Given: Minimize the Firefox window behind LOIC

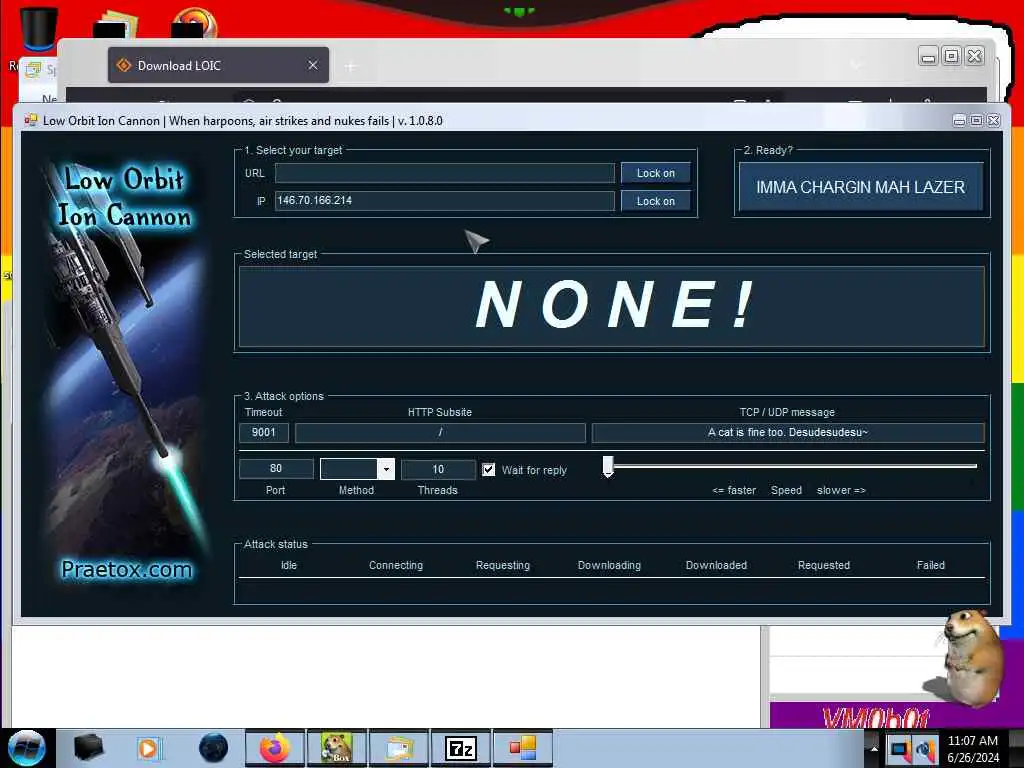Looking at the screenshot, I should (x=928, y=57).
